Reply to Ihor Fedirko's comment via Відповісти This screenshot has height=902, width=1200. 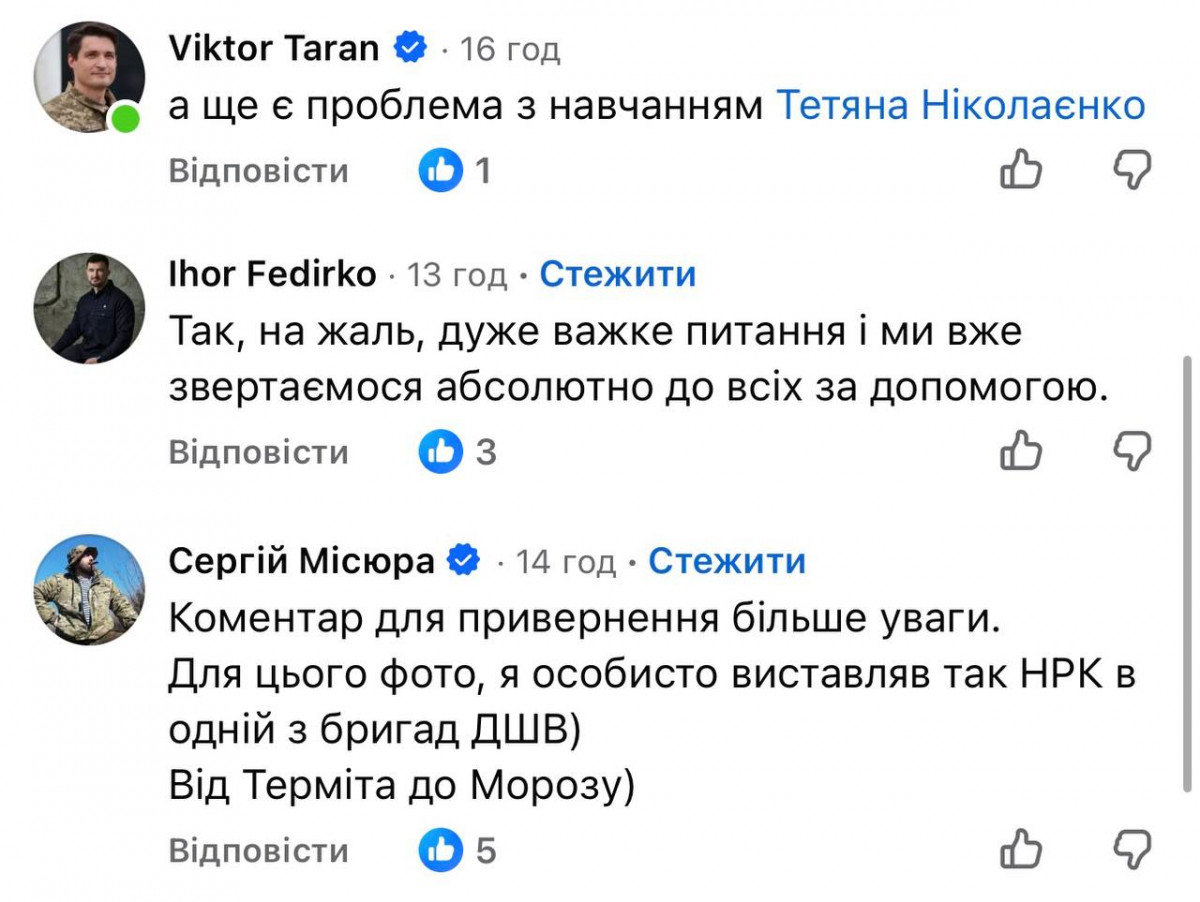(x=258, y=452)
